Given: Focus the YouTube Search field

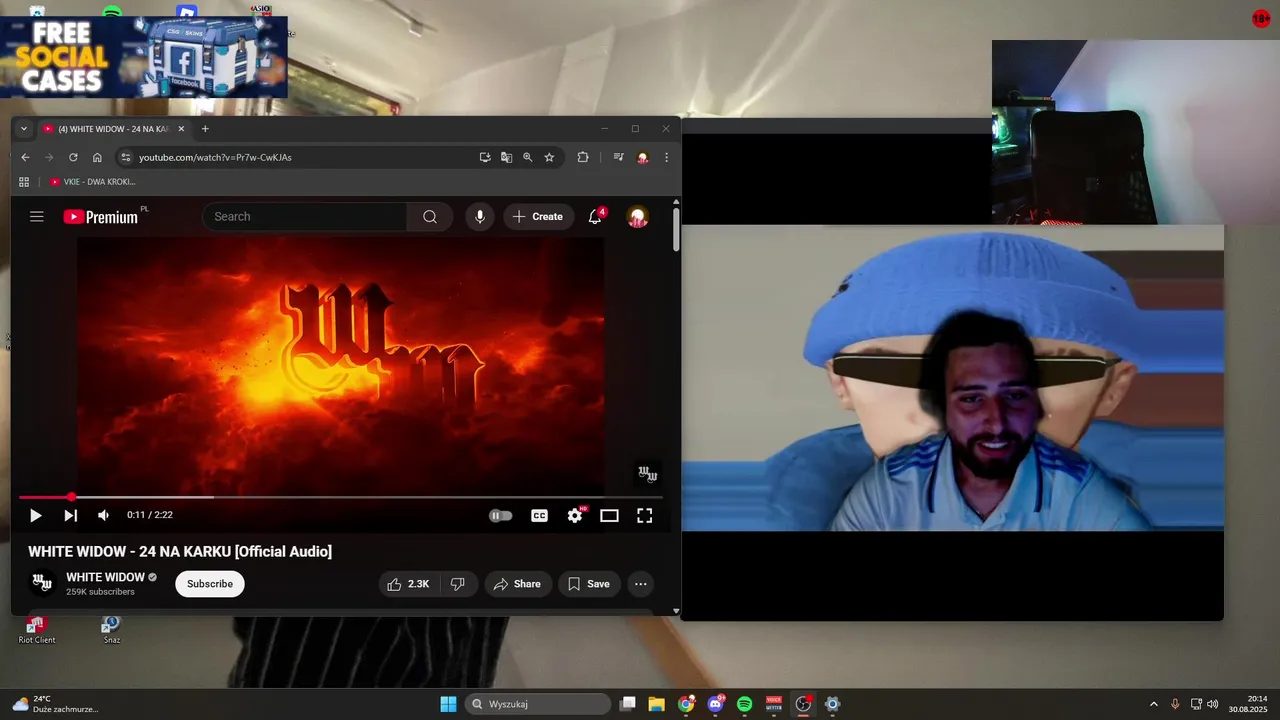Looking at the screenshot, I should tap(305, 216).
